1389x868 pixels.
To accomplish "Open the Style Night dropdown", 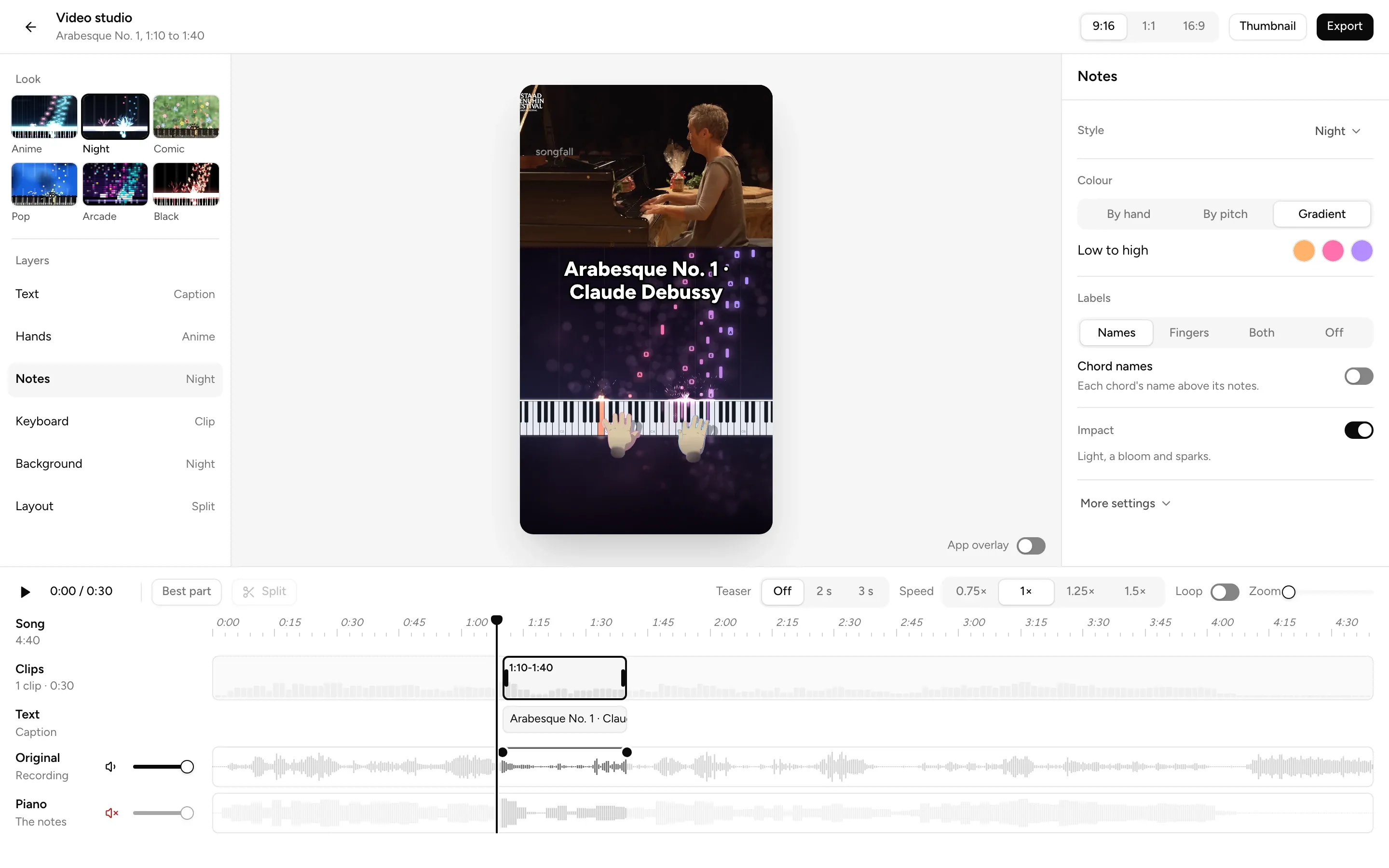I will [x=1337, y=132].
